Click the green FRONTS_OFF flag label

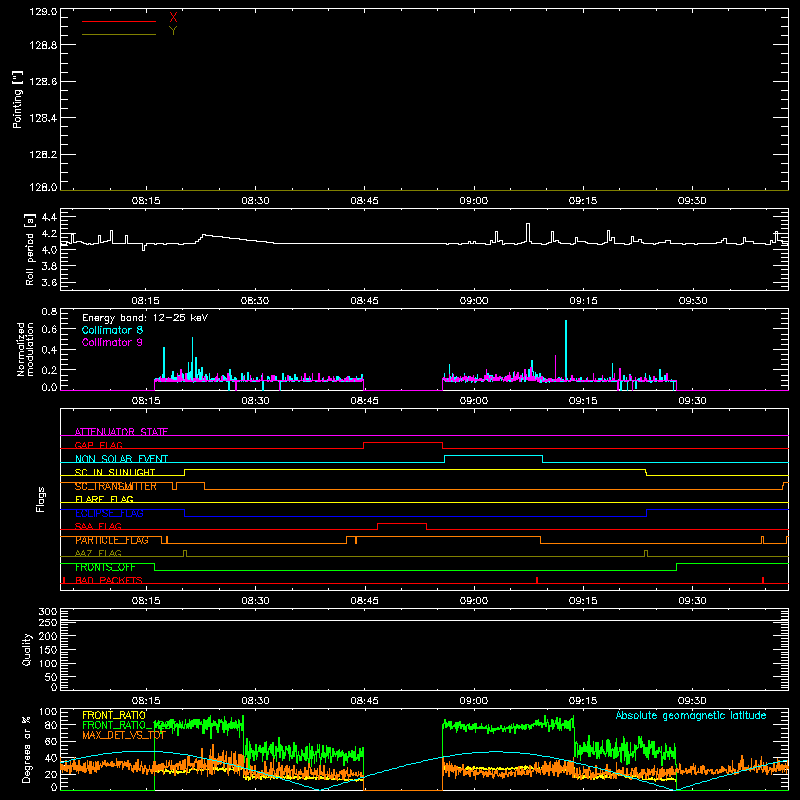click(x=105, y=567)
